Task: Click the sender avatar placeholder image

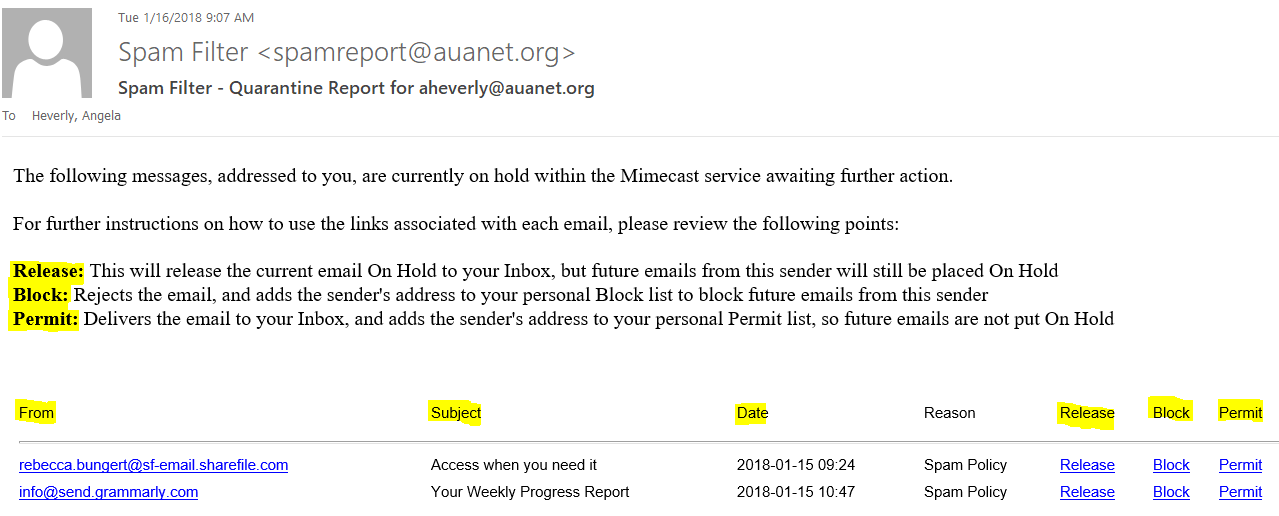Action: tap(47, 53)
